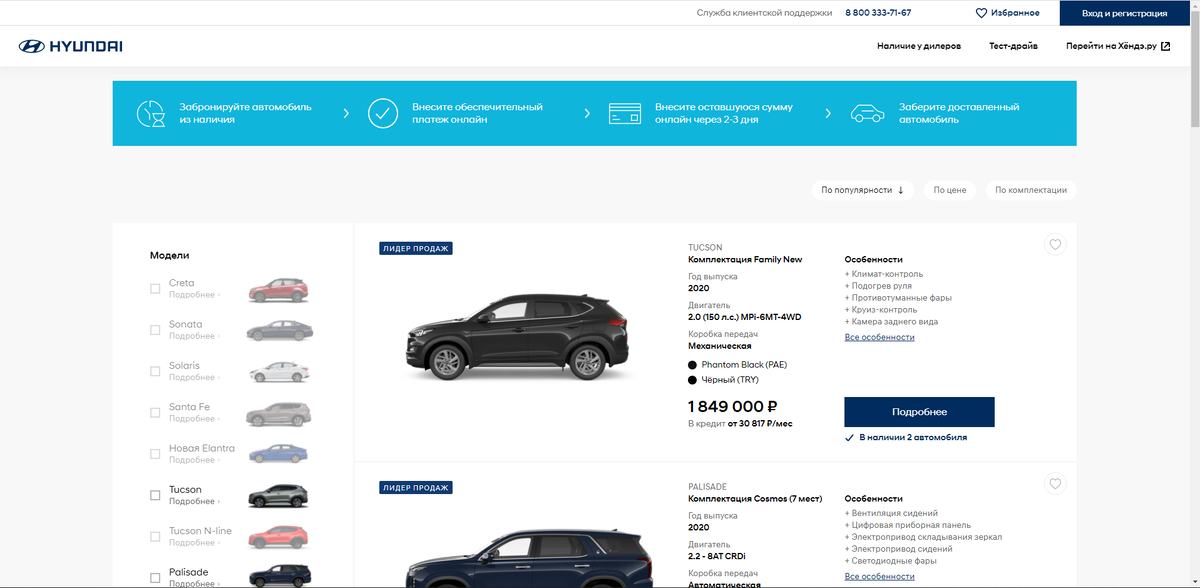1200x588 pixels.
Task: Go to Перейти на Хёндэ.ру
Action: coord(1118,46)
